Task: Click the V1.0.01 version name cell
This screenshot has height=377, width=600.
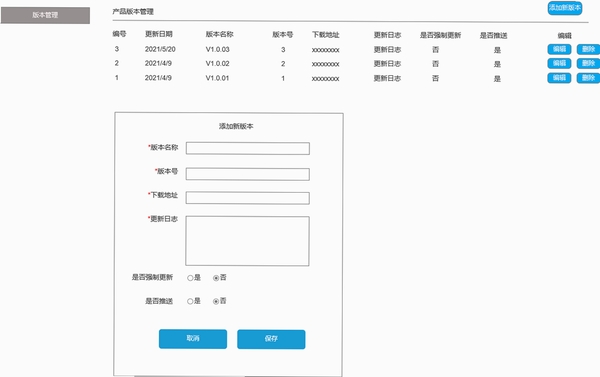Action: [x=217, y=78]
